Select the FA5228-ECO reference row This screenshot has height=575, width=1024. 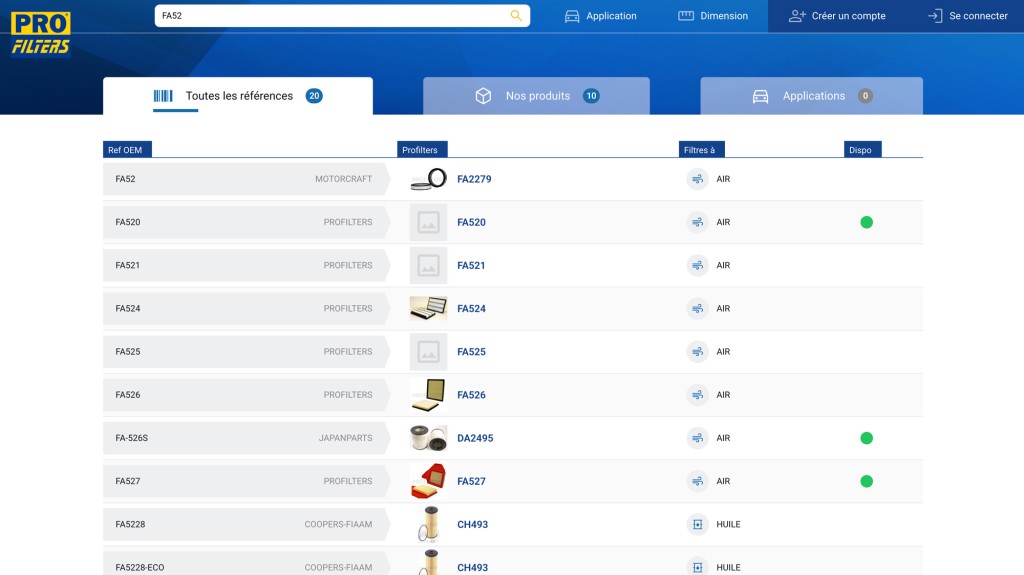[246, 565]
